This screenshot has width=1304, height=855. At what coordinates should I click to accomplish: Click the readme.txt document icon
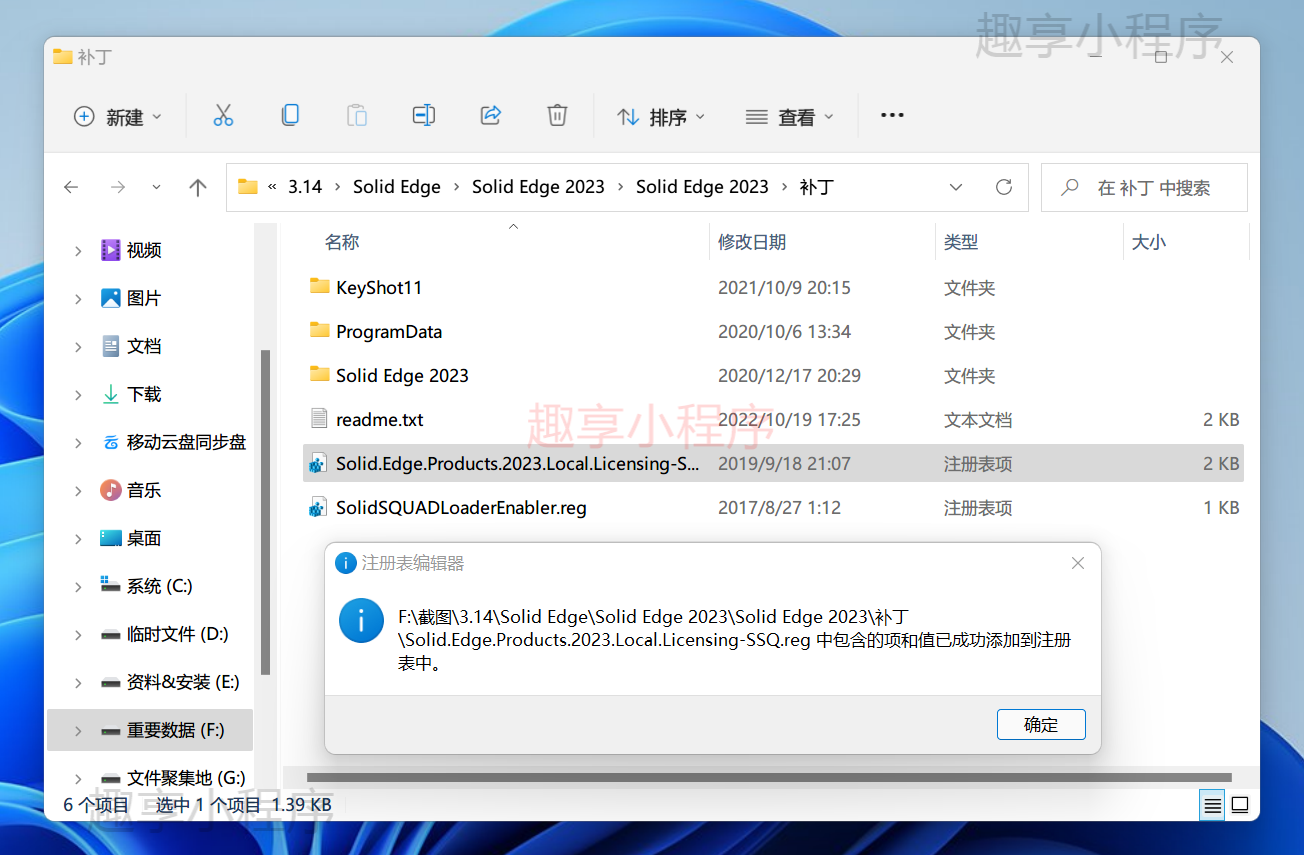click(319, 419)
